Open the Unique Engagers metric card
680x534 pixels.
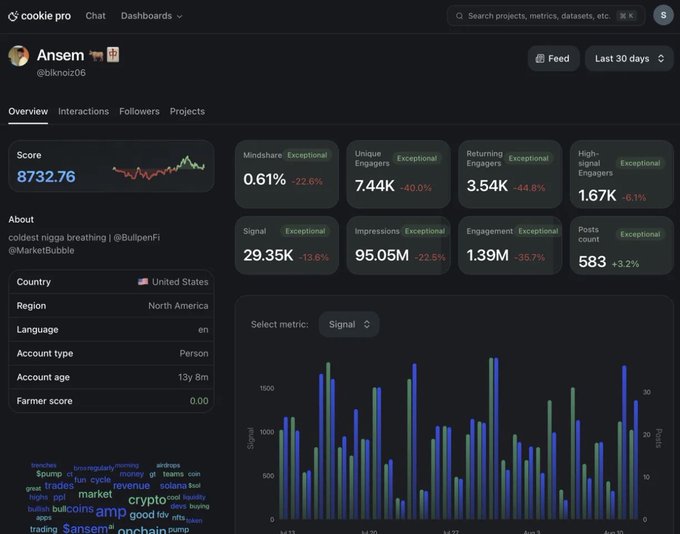pos(399,174)
